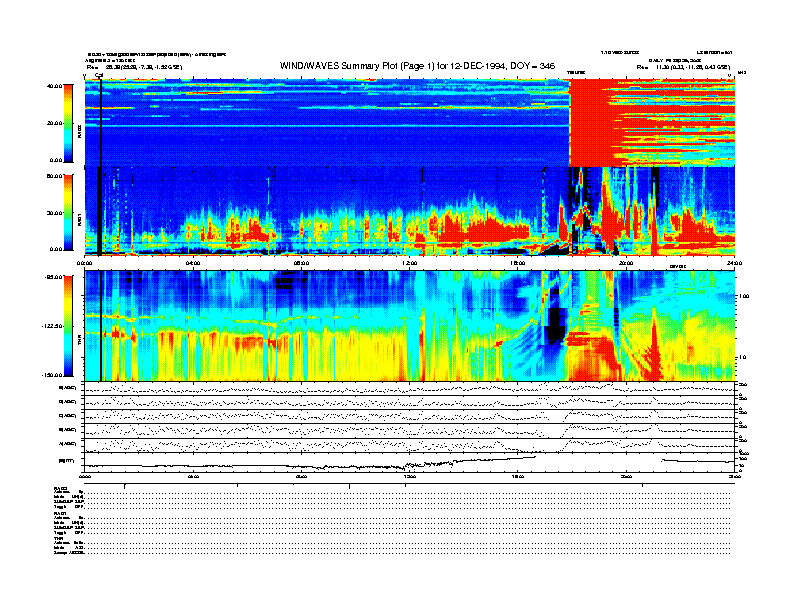Viewport: 792px width, 612px height.
Task: Click the 20:00 tick label below RAD1 panel
Action: click(626, 263)
